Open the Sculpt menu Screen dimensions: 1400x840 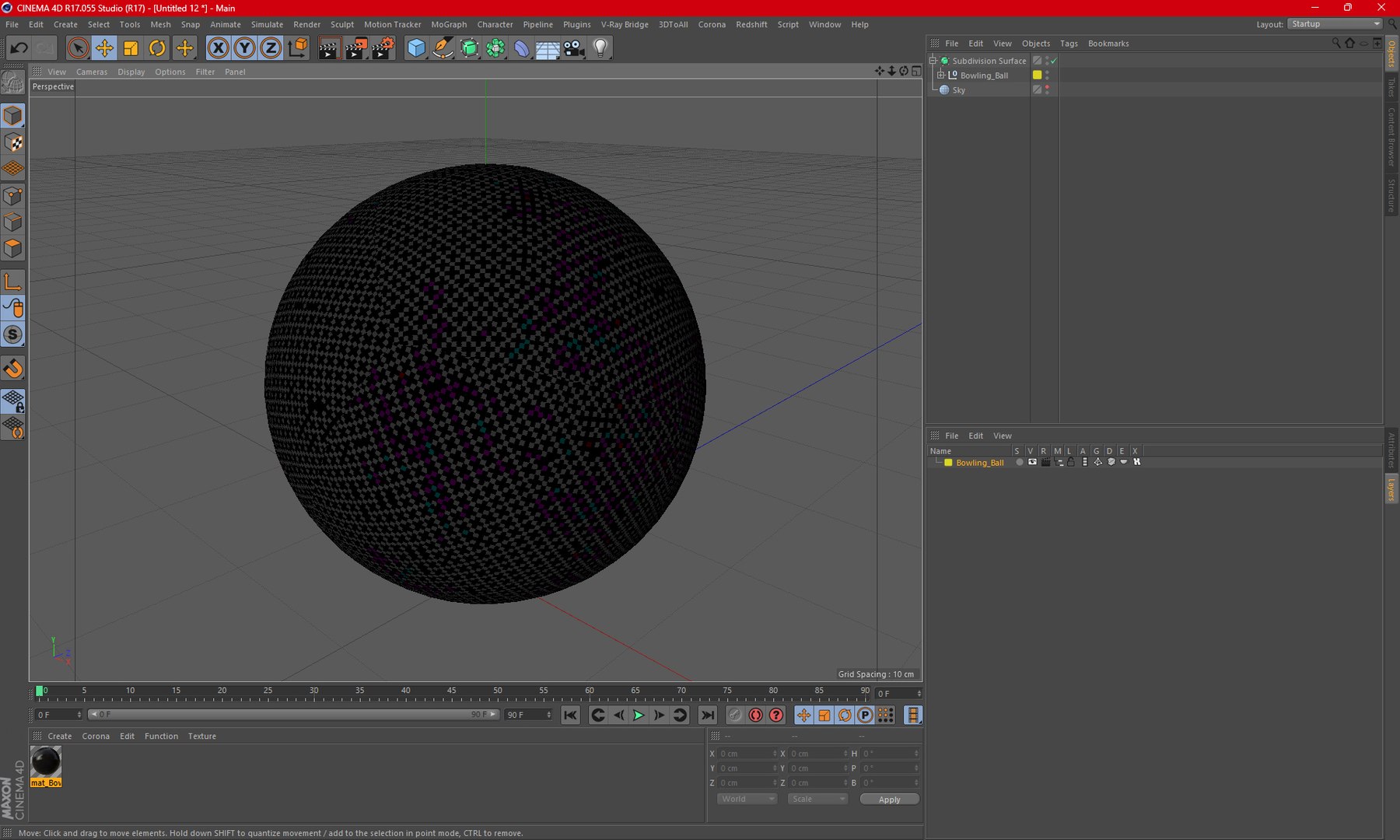click(x=342, y=25)
